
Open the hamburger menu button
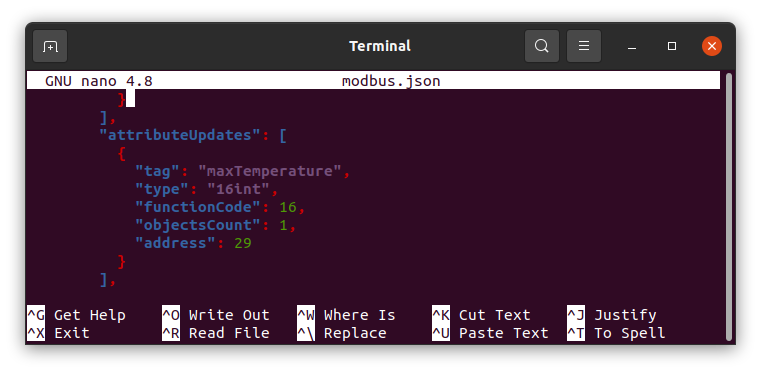(584, 47)
